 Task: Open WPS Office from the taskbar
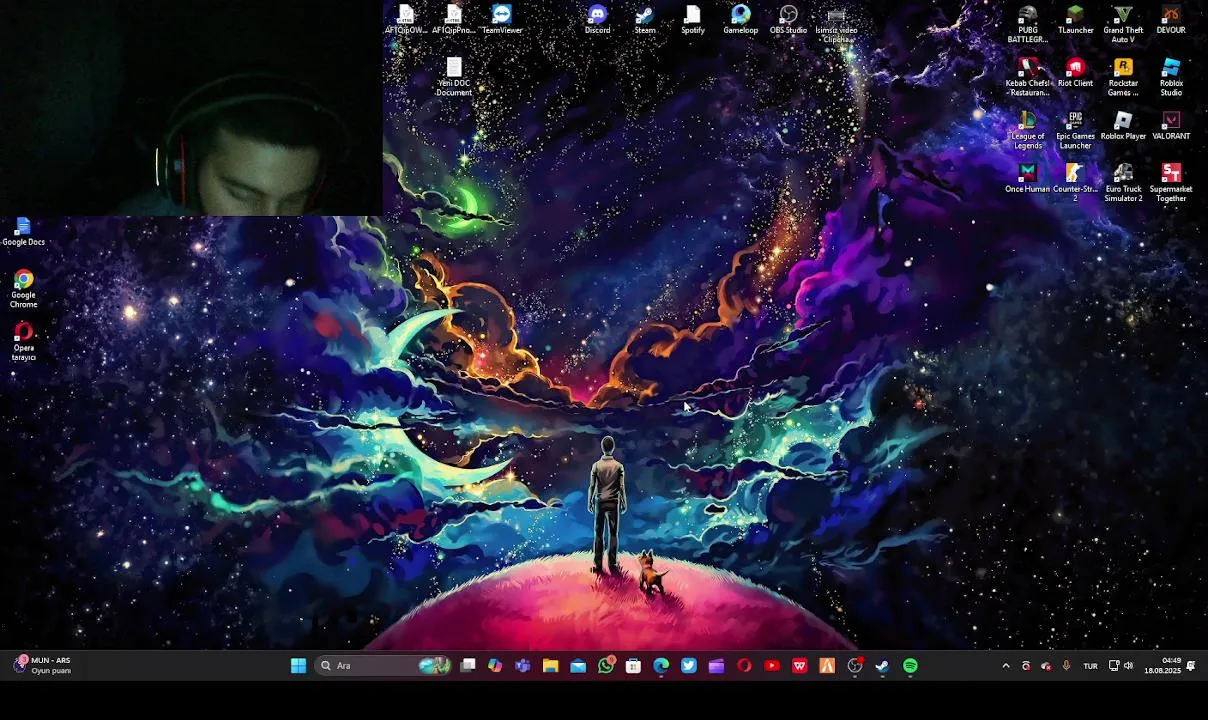[800, 666]
